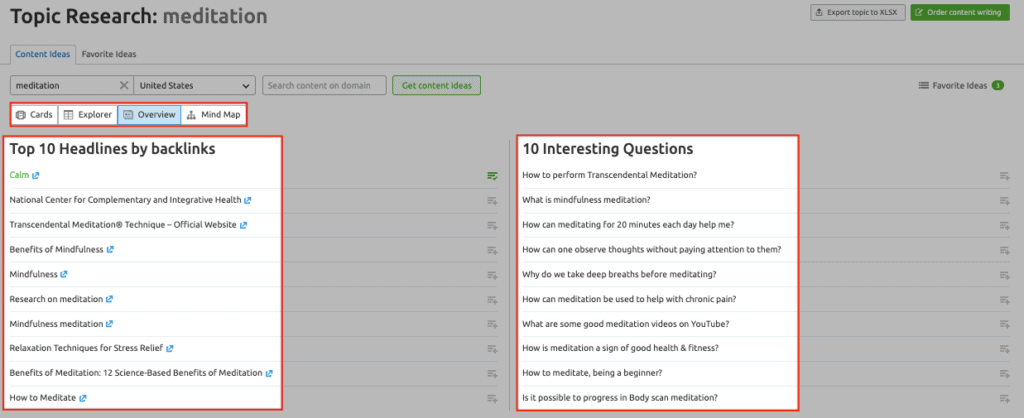Clear the meditation search field with X
The height and width of the screenshot is (418, 1024).
click(123, 86)
